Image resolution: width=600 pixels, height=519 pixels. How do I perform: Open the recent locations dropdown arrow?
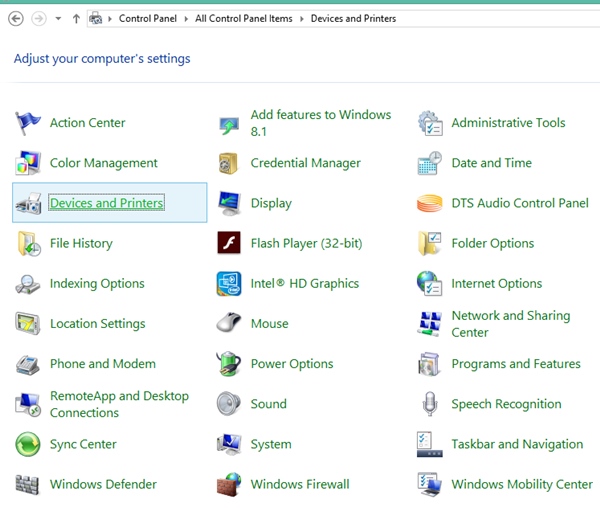pos(58,18)
